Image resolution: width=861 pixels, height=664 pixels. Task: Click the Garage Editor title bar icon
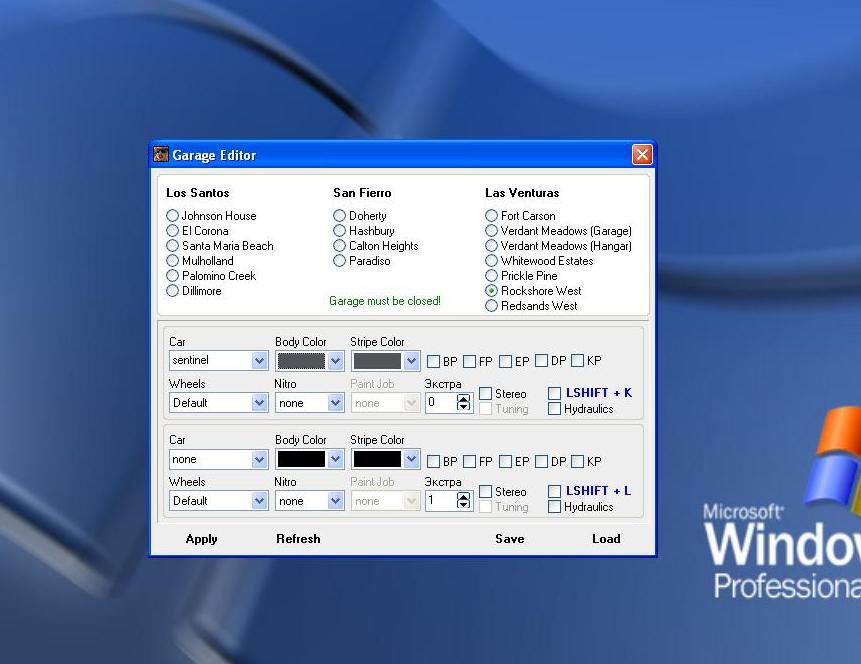161,155
